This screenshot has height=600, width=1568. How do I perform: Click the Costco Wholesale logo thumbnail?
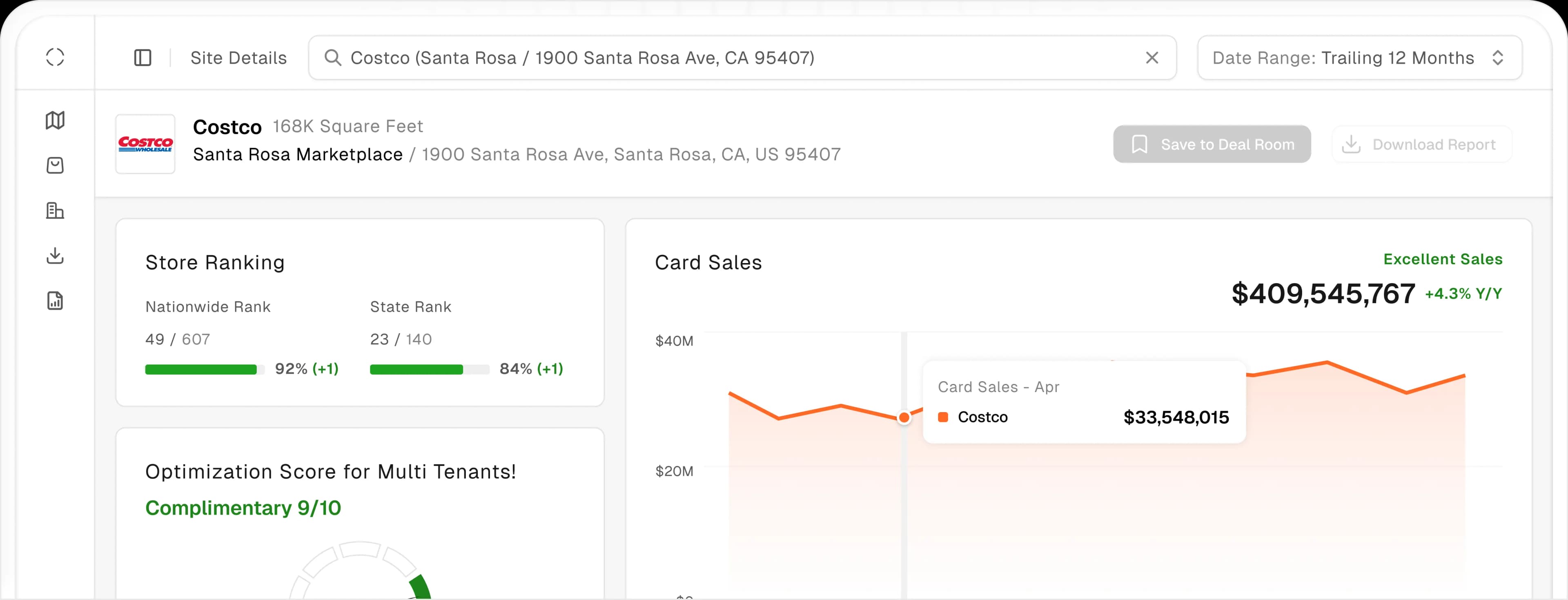point(145,144)
